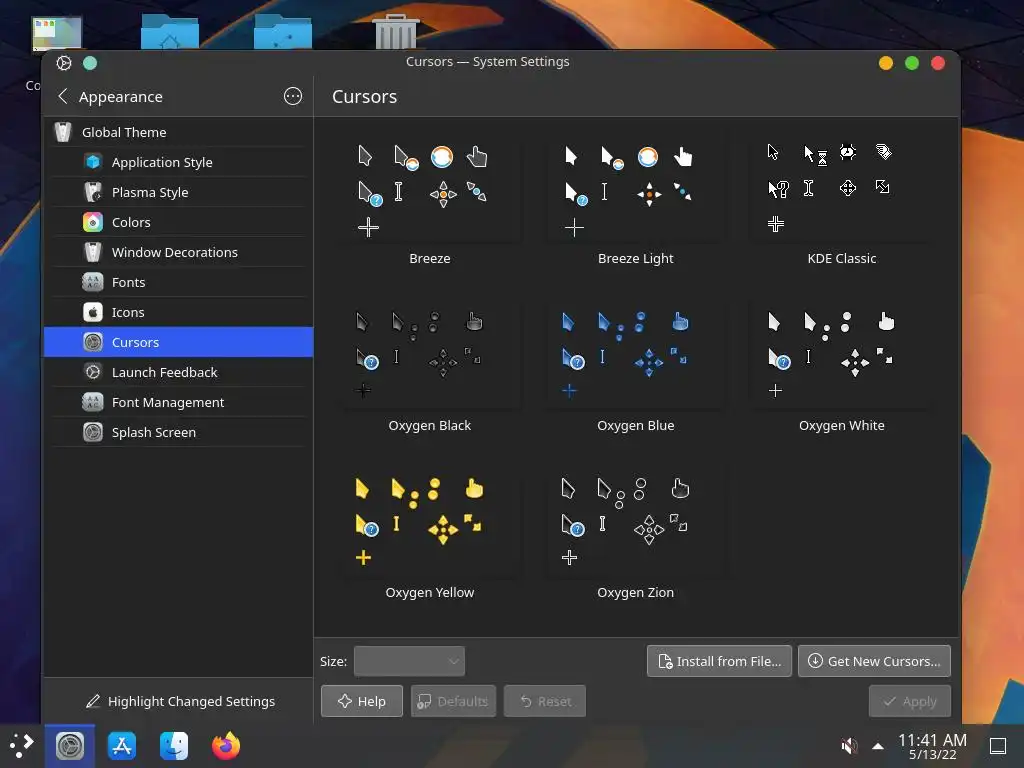Click the Plasma Style icon
Viewport: 1024px width, 768px height.
tap(93, 192)
